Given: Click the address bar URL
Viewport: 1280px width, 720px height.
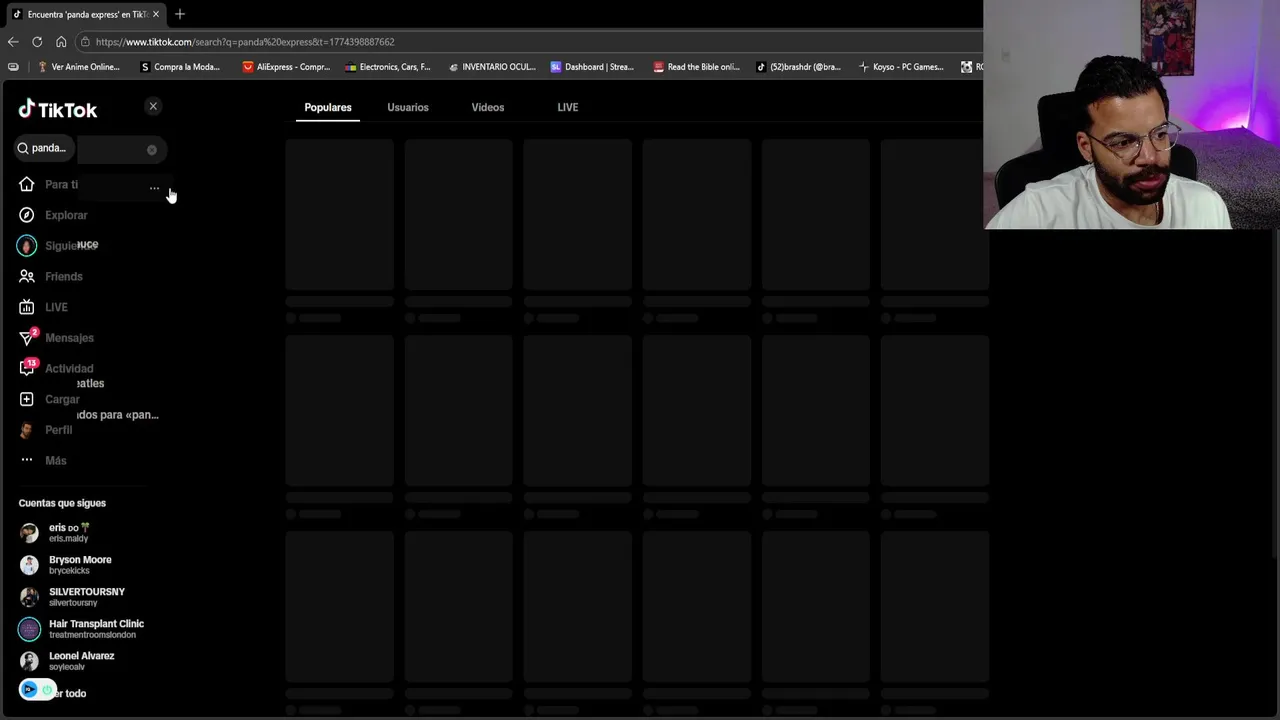Looking at the screenshot, I should 245,42.
